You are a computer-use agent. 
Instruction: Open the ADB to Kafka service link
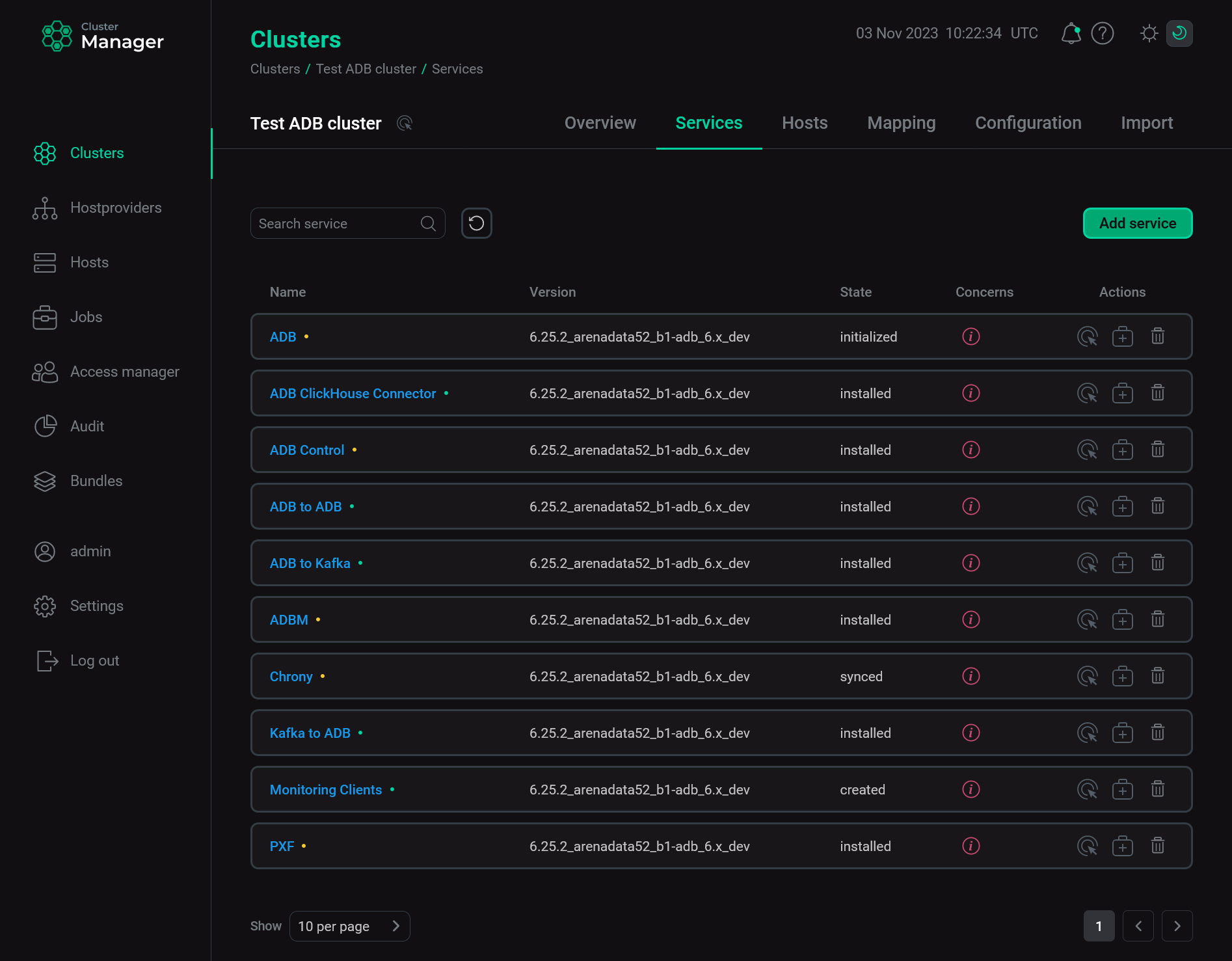[310, 563]
